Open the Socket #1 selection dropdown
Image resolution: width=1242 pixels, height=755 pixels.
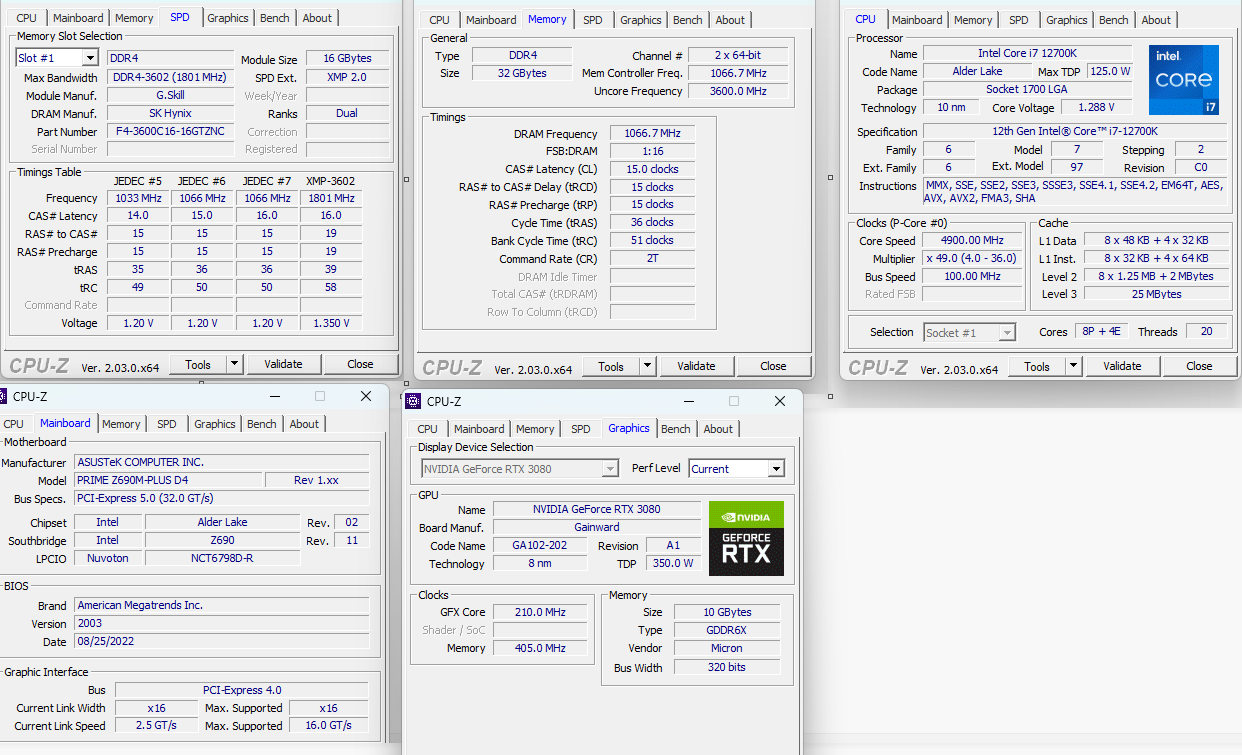click(x=1007, y=332)
